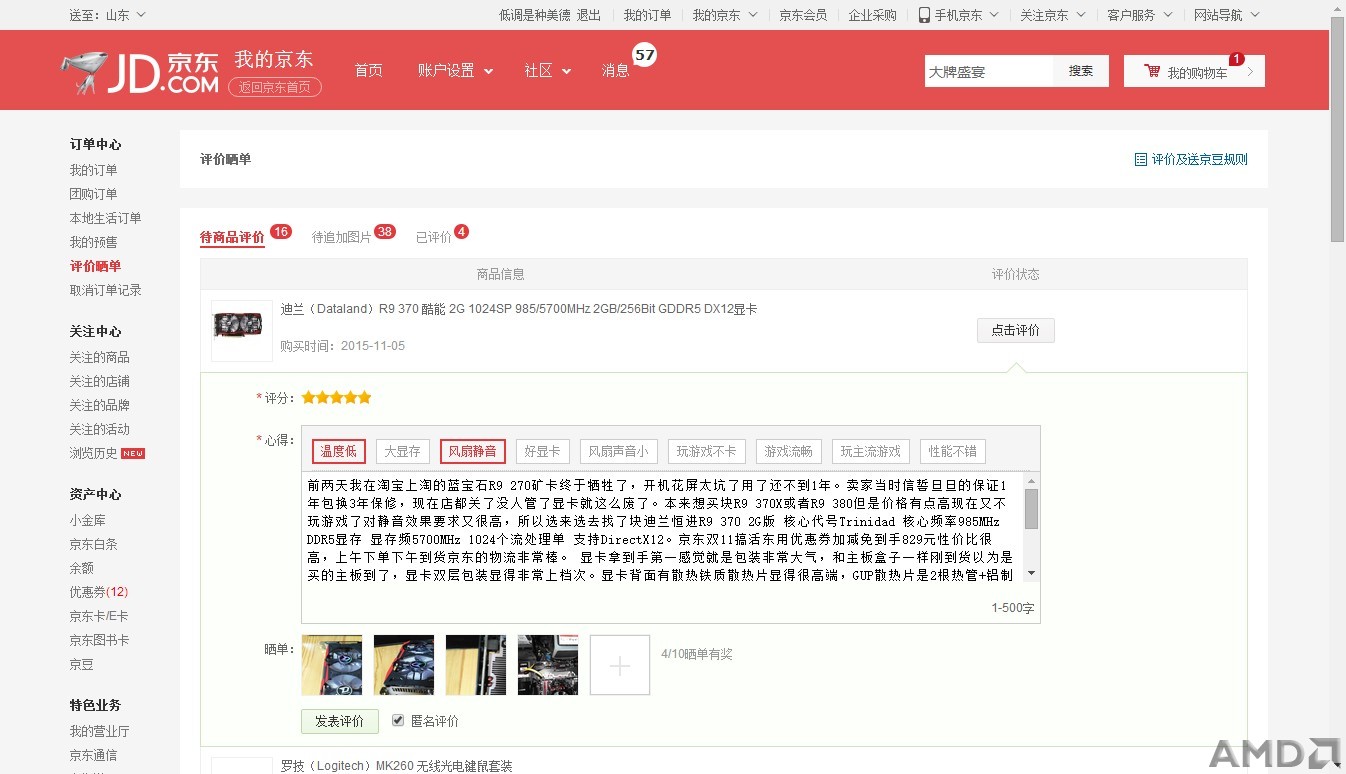The width and height of the screenshot is (1346, 774).
Task: Open the Dataland R9 370 product thumbnail
Action: pos(242,329)
